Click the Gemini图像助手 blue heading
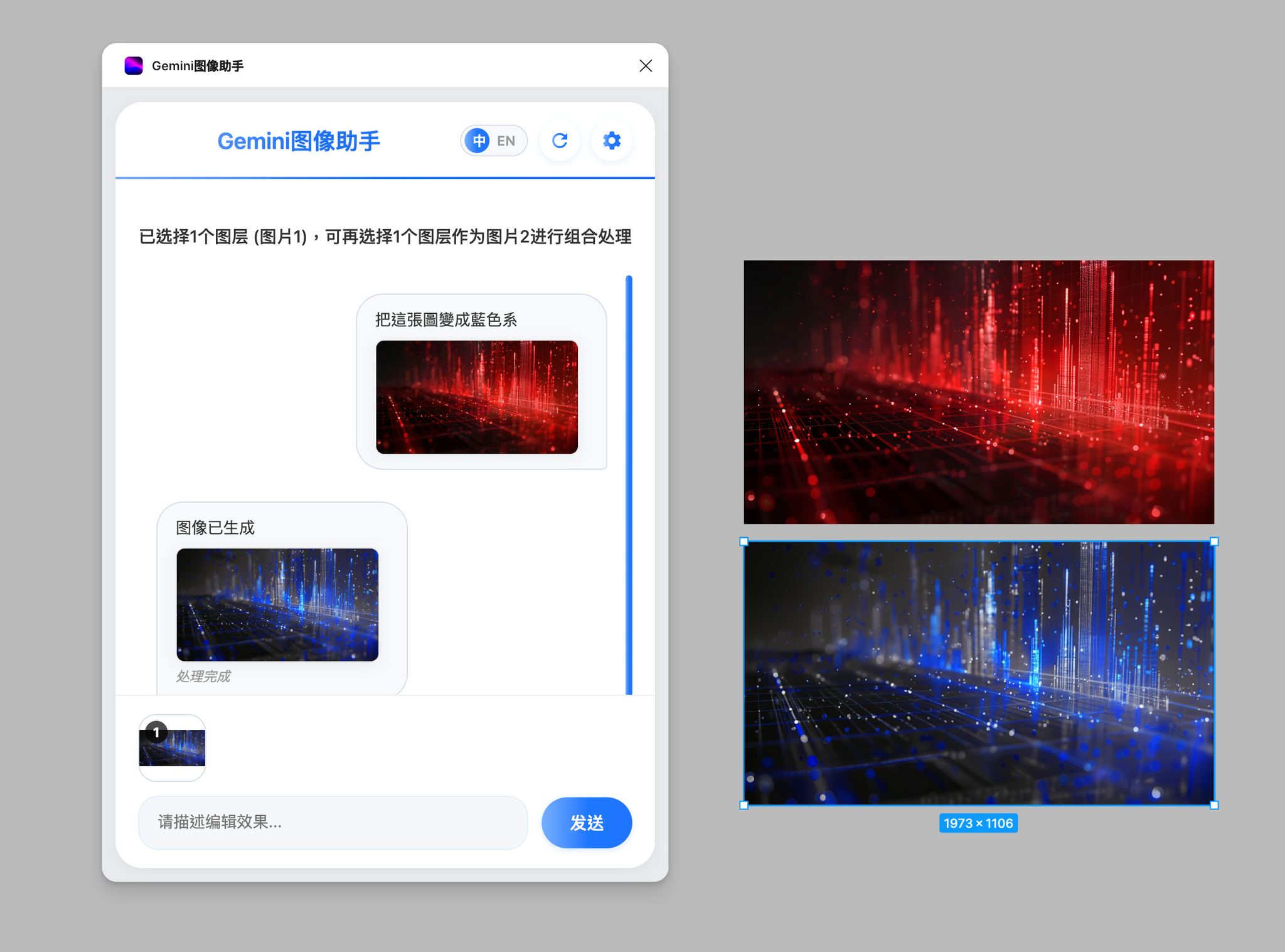The width and height of the screenshot is (1285, 952). [299, 141]
